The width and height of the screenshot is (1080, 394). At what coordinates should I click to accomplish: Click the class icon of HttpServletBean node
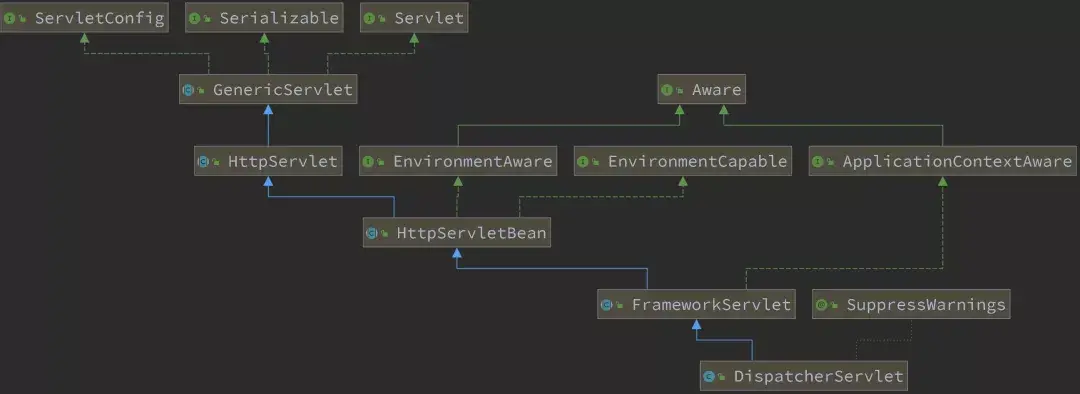coord(372,234)
